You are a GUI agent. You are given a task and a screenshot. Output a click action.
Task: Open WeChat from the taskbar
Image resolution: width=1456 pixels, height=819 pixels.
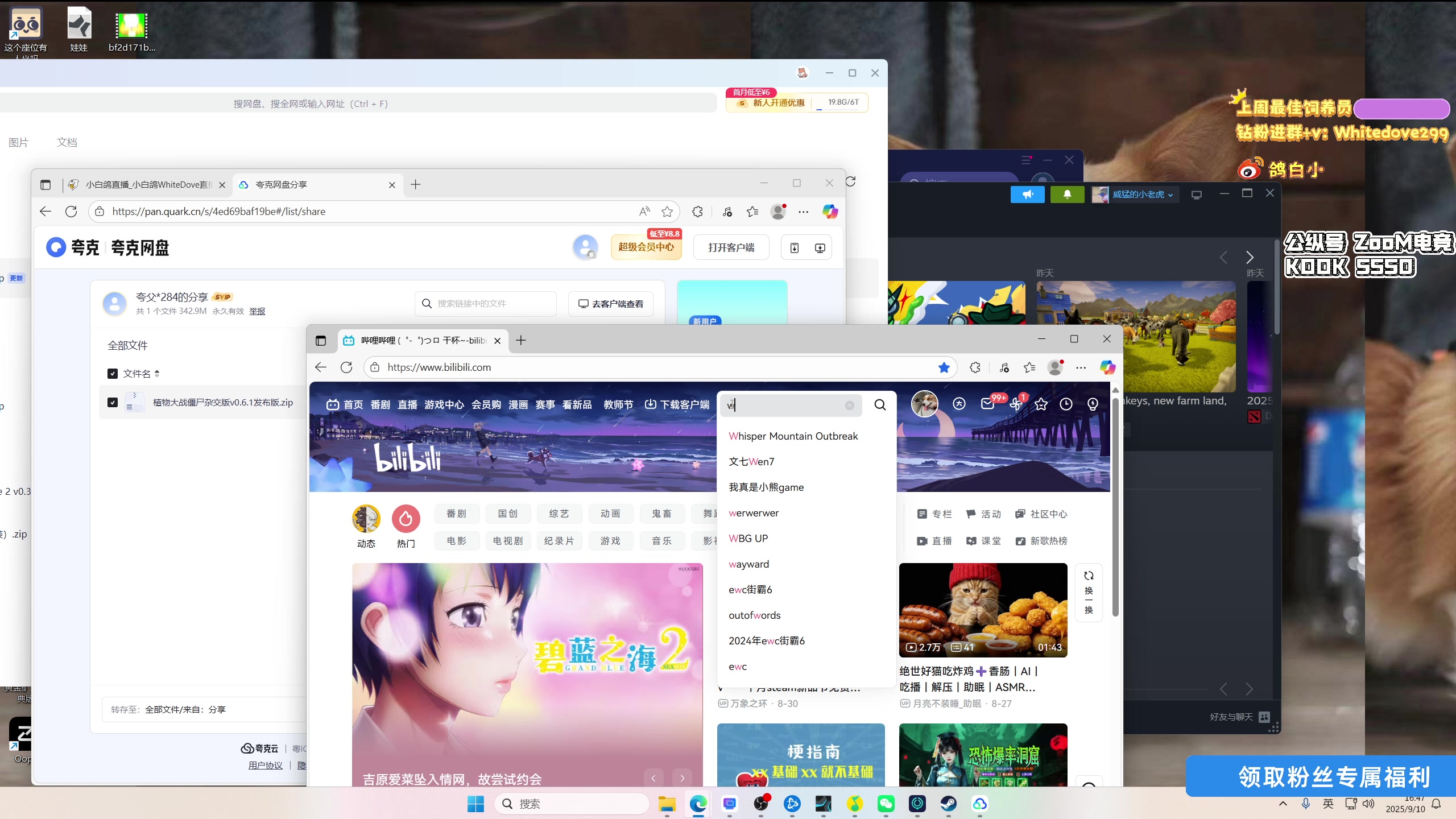[886, 804]
